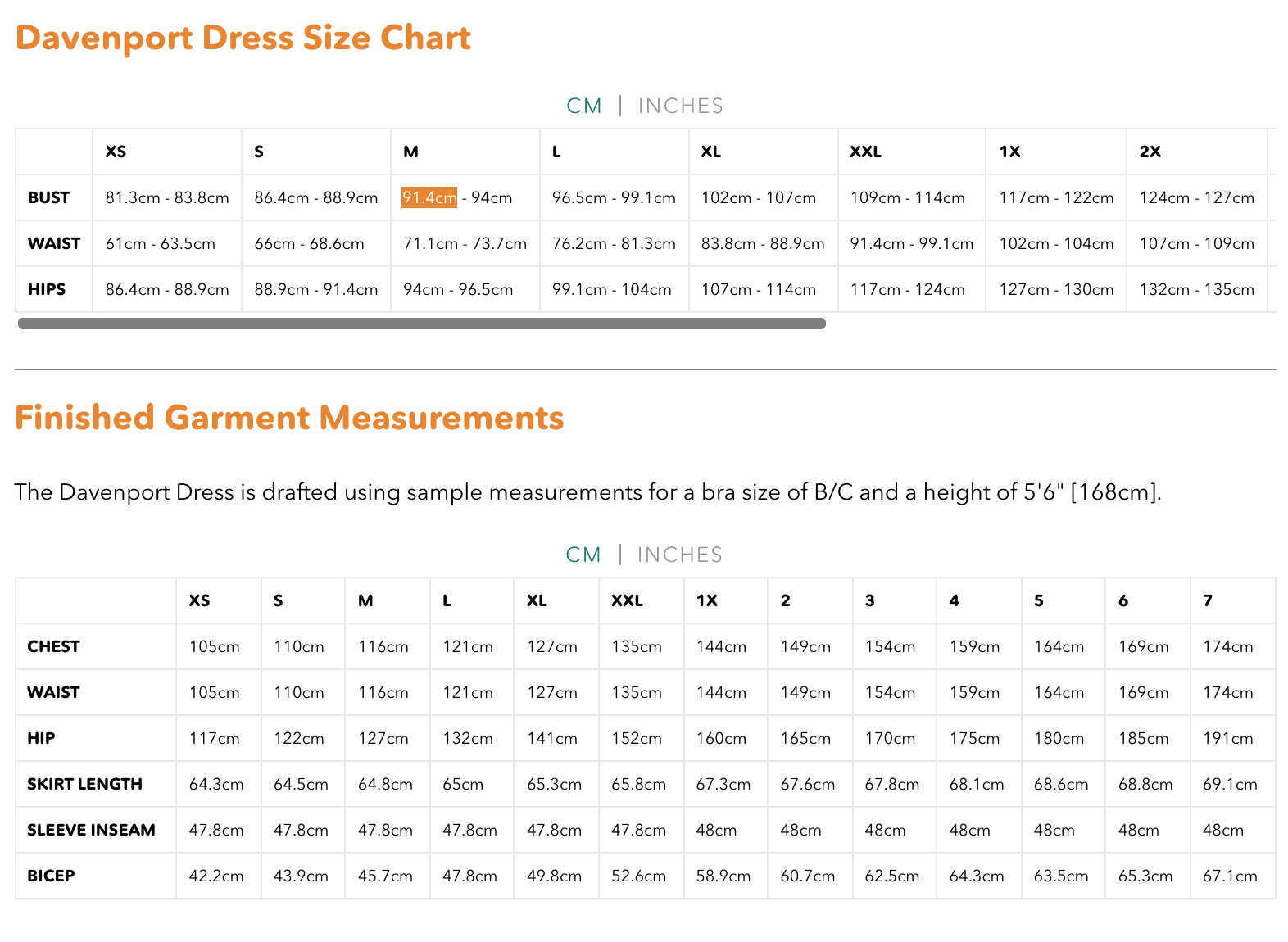Click XS bicep value 42.2cm
The width and height of the screenshot is (1288, 942).
point(216,876)
